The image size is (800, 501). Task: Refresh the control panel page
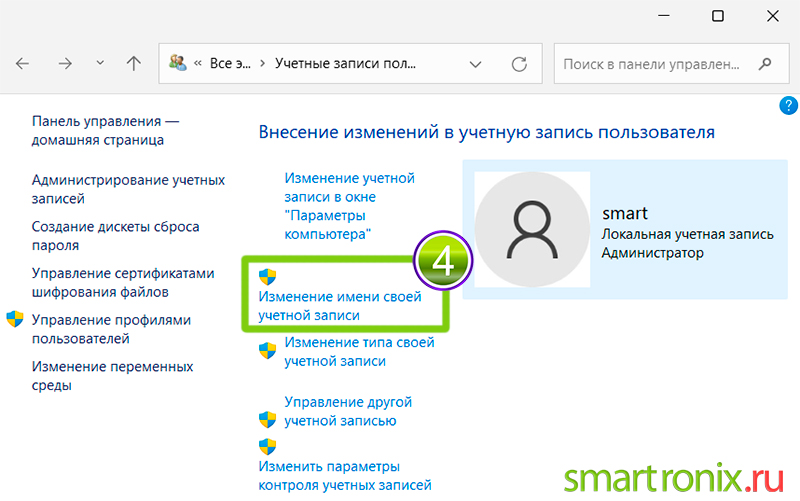(519, 64)
